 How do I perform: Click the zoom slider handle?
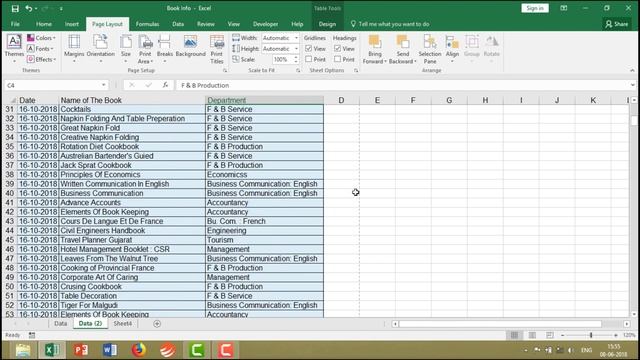[x=591, y=335]
